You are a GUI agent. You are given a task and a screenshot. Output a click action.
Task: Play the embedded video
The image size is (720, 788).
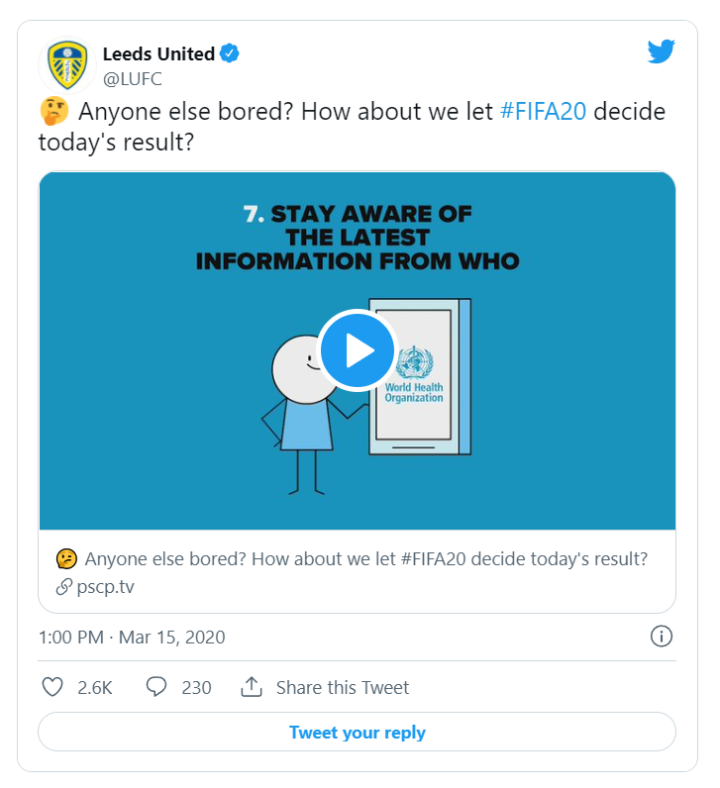[358, 350]
